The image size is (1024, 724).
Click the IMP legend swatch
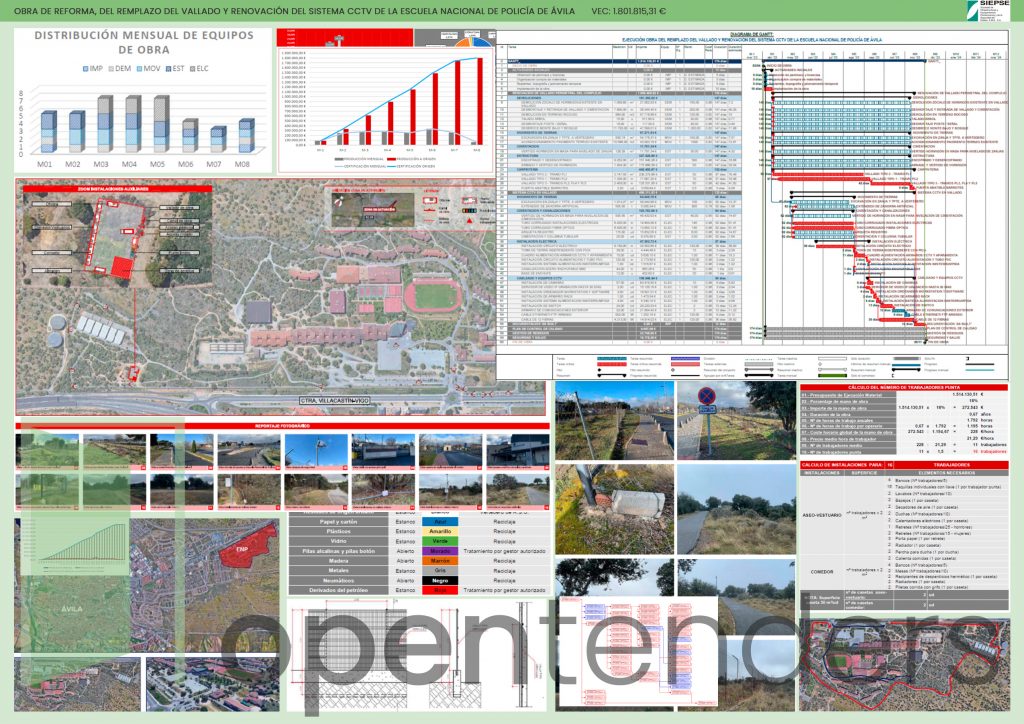point(86,69)
